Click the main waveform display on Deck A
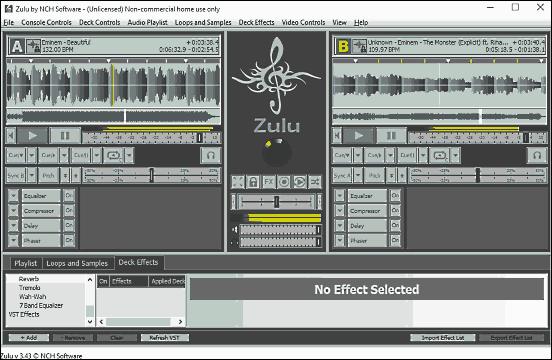 coord(113,85)
